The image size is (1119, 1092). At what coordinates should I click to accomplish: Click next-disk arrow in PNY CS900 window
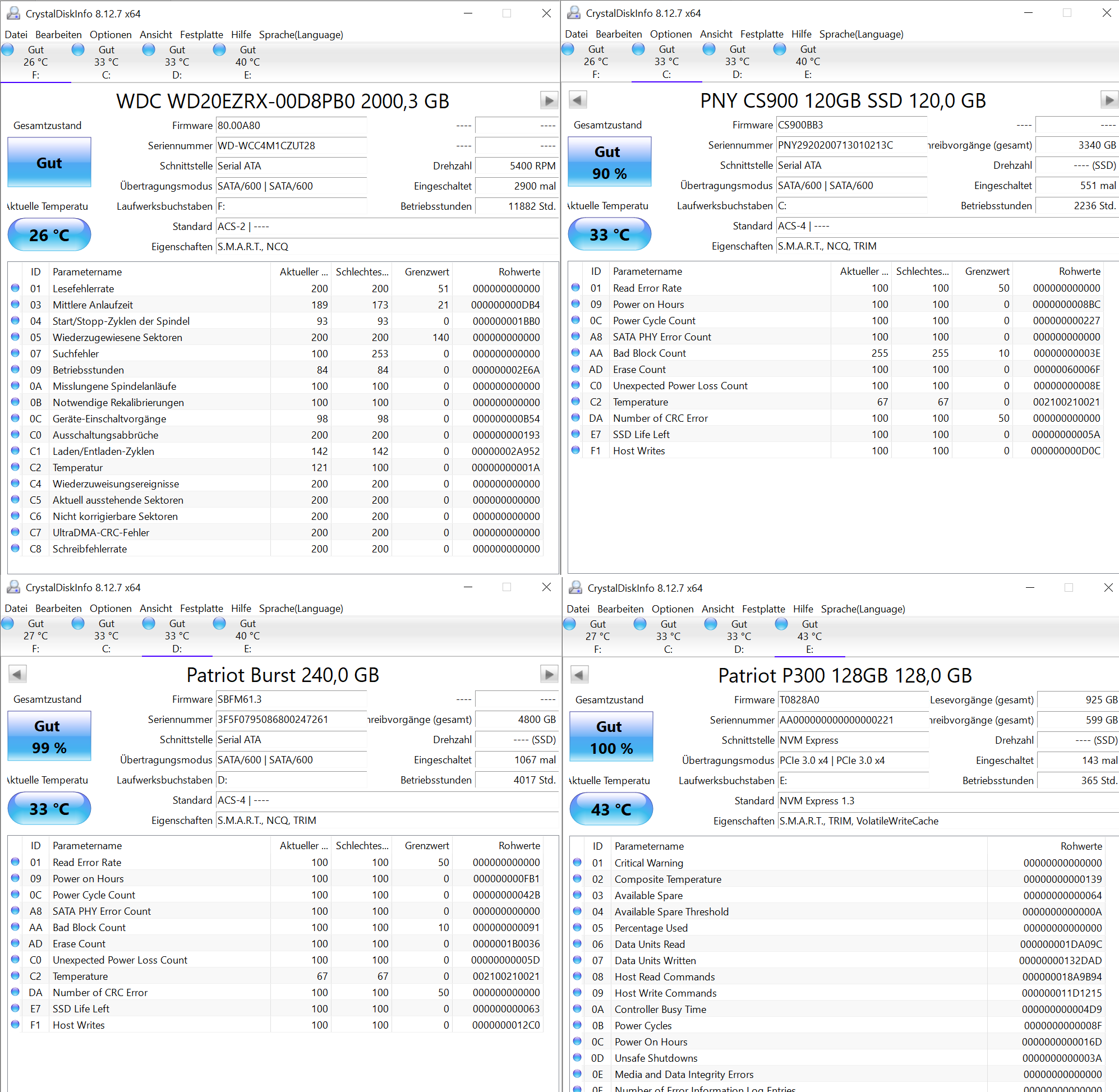tap(1109, 100)
